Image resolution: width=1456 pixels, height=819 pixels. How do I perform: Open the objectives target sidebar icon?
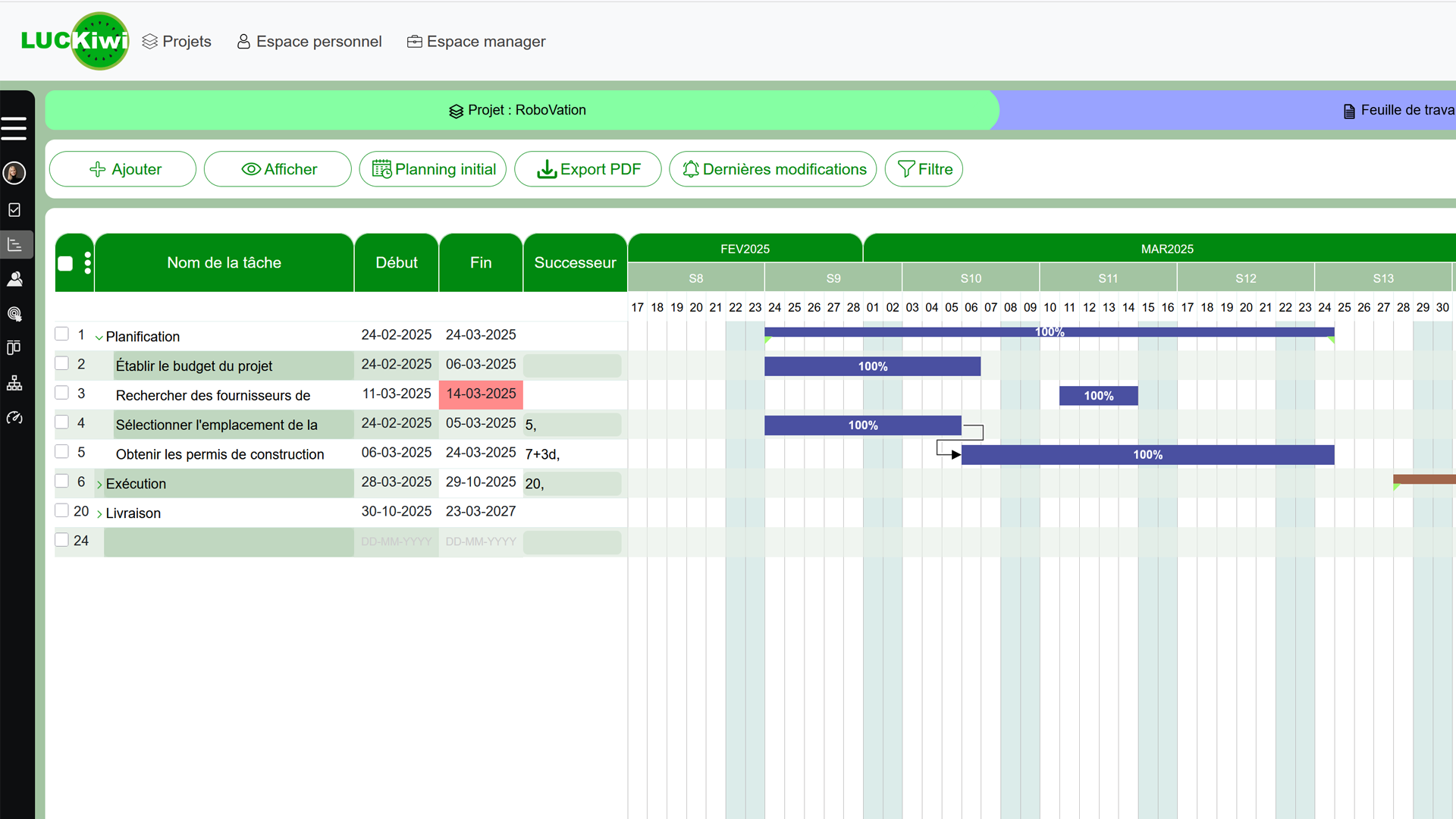(x=14, y=313)
